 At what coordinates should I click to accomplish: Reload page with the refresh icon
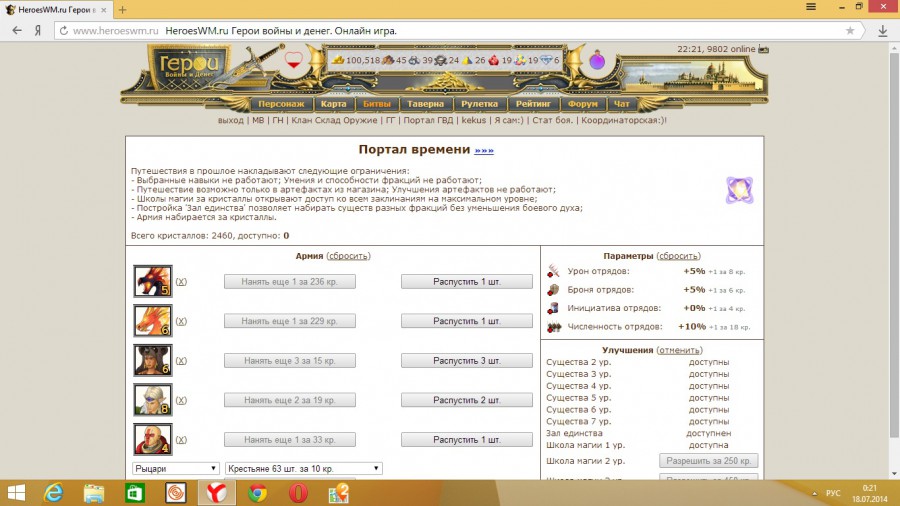tap(63, 31)
